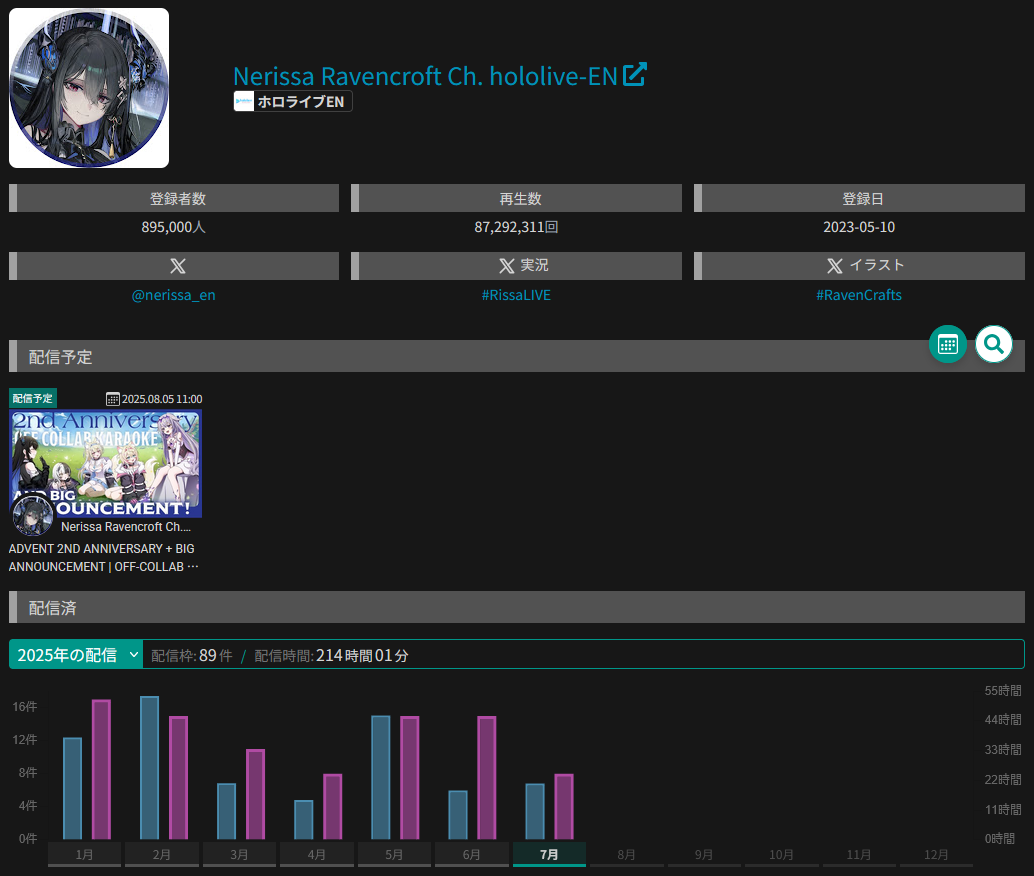Click the view count 87,292,311回

(516, 227)
